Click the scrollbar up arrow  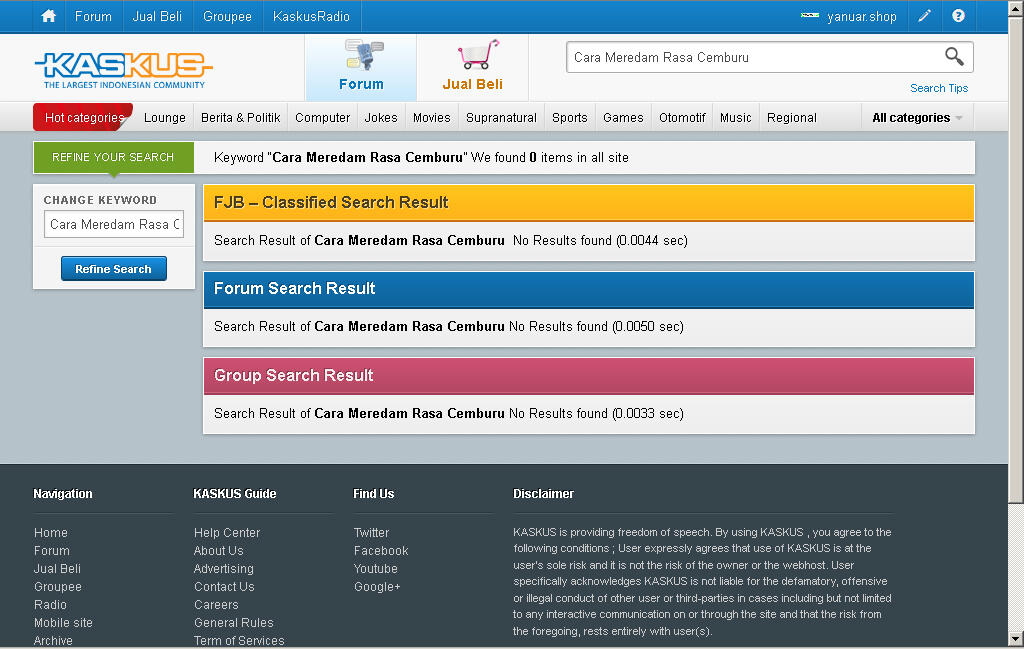pyautogui.click(x=1016, y=8)
